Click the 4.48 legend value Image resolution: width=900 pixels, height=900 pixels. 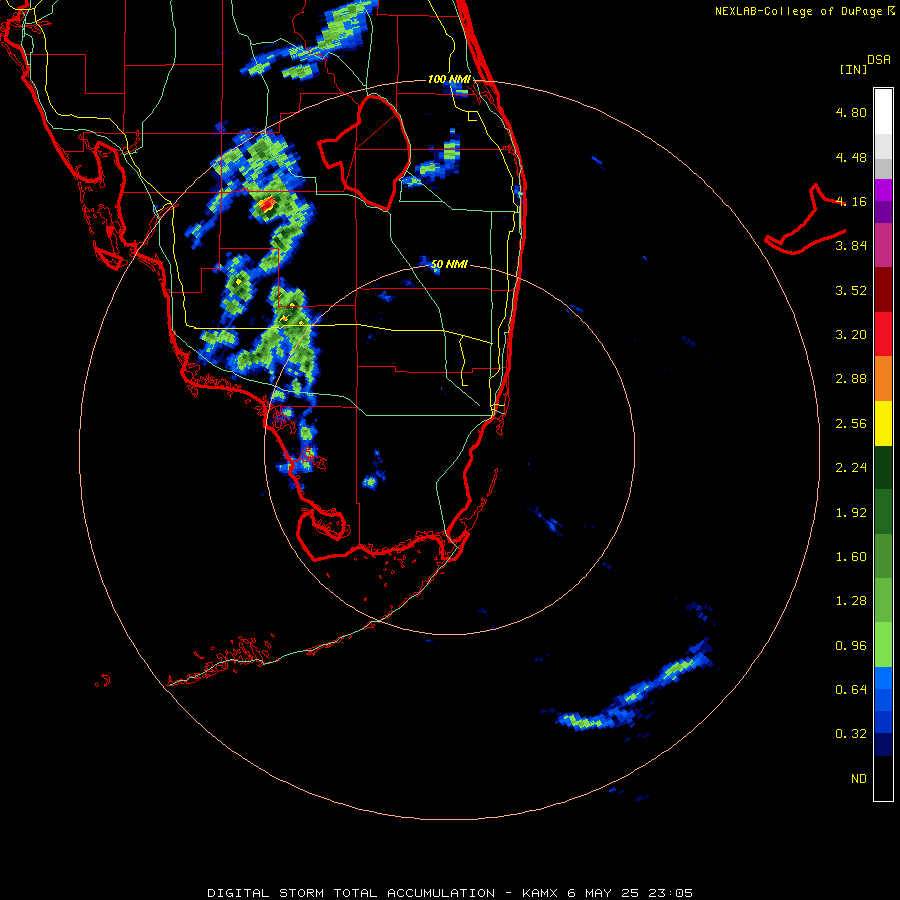tap(851, 157)
